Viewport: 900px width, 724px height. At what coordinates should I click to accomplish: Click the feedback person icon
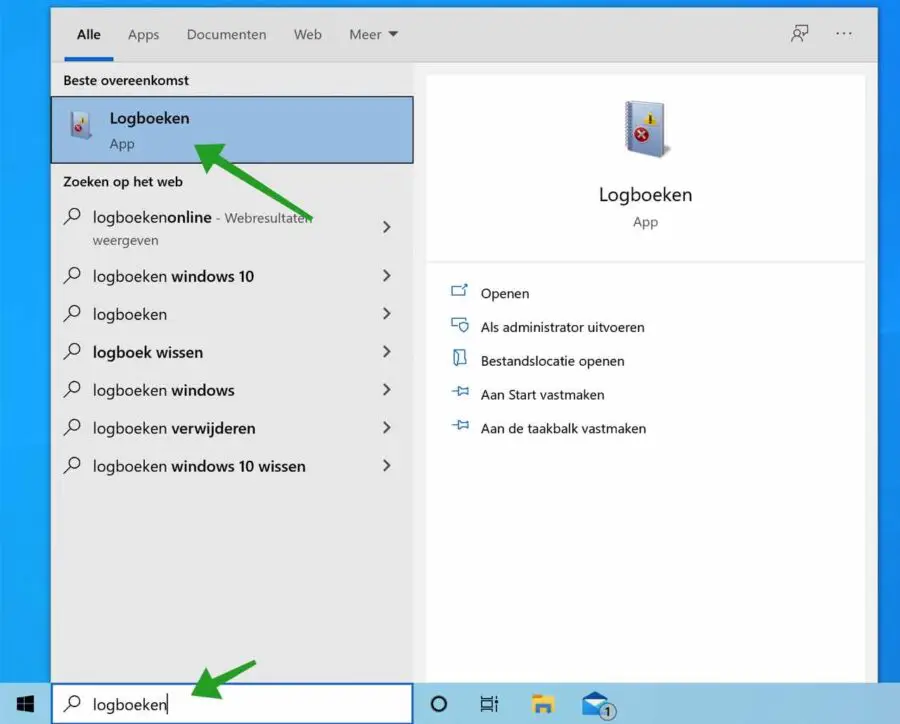point(800,34)
